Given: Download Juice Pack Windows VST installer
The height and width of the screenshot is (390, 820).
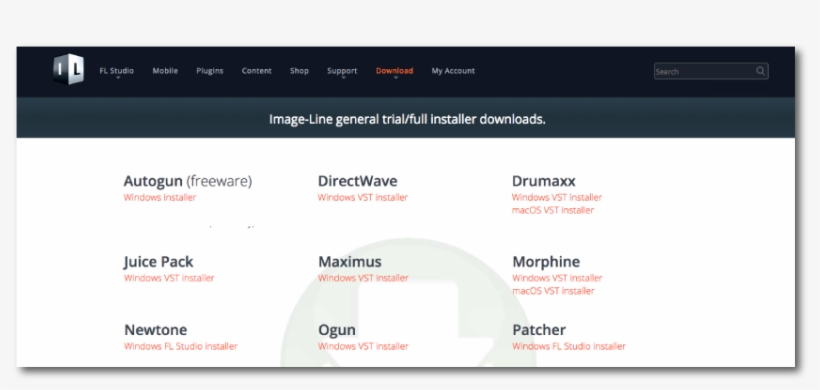Looking at the screenshot, I should pos(169,278).
